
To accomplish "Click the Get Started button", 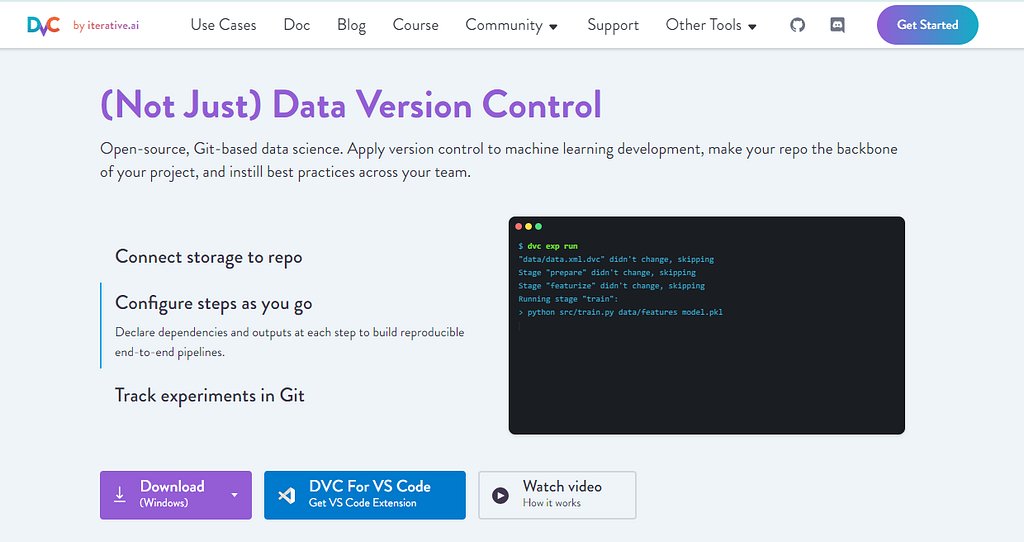I will [x=927, y=25].
